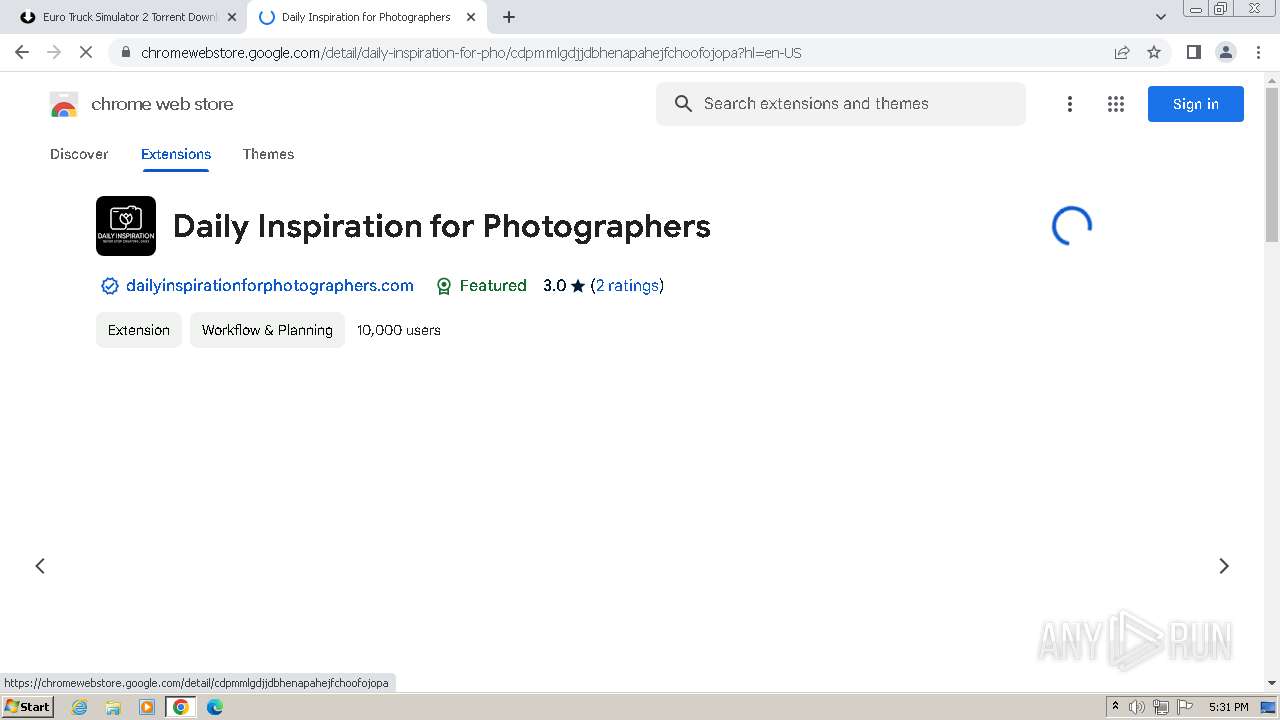Screen dimensions: 1280x720
Task: Open the Windows Start menu
Action: pyautogui.click(x=28, y=707)
